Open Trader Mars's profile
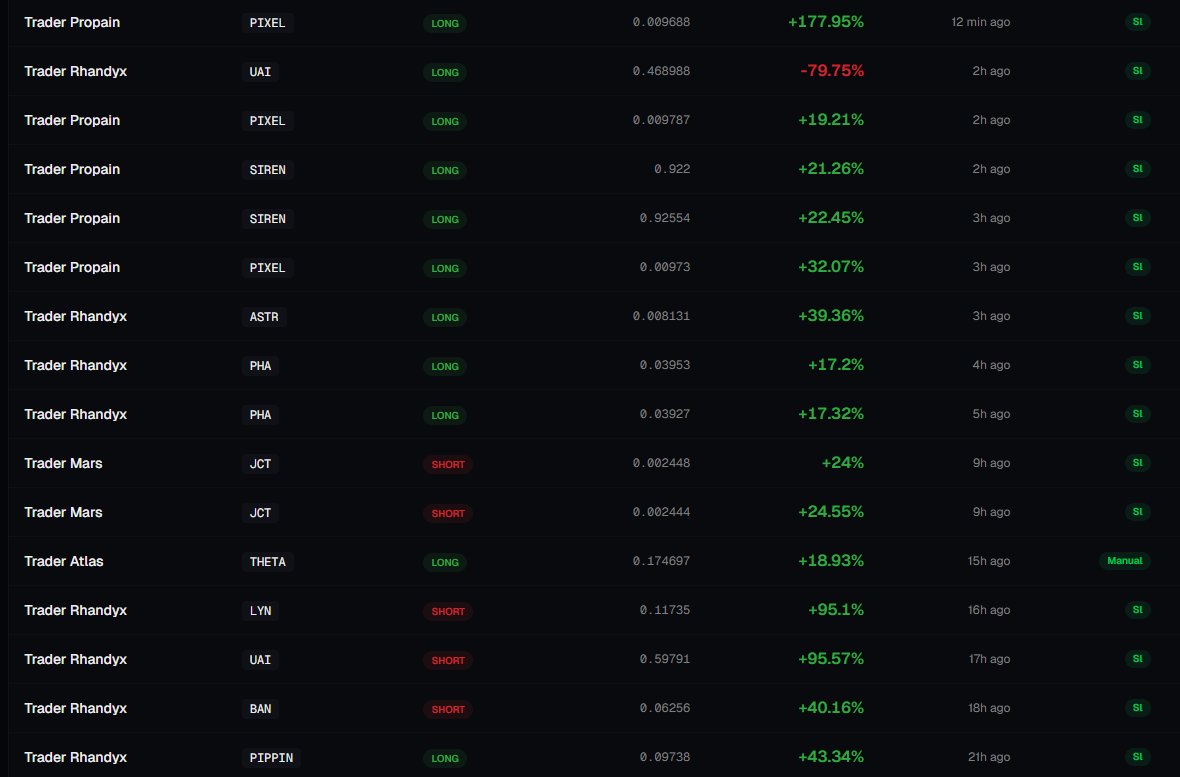 (x=63, y=463)
